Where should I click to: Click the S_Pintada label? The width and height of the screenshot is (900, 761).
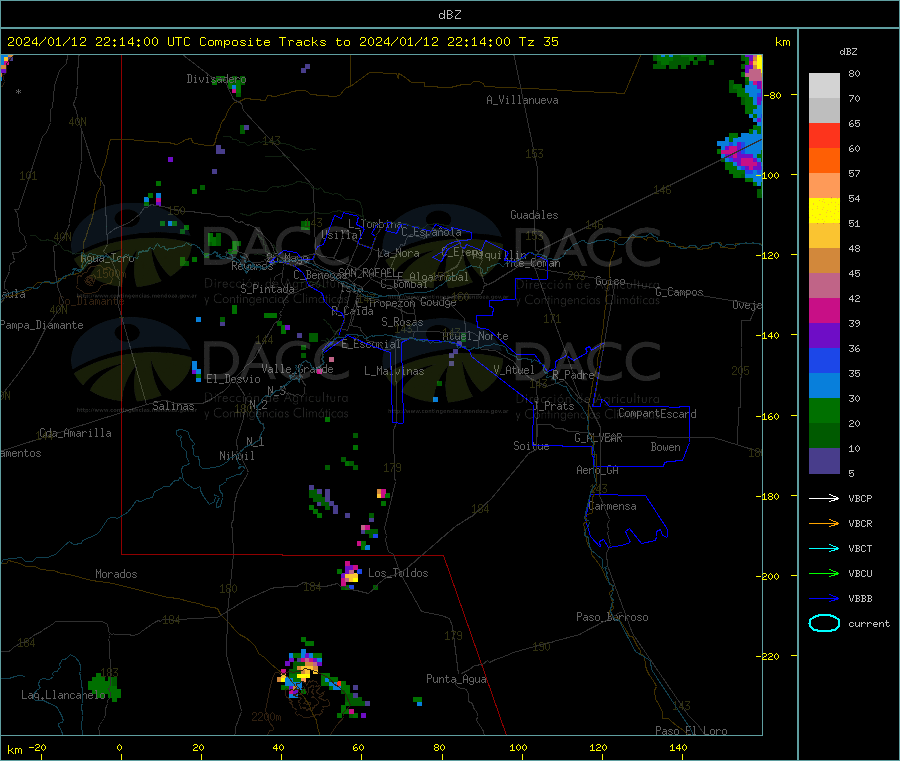[x=267, y=289]
